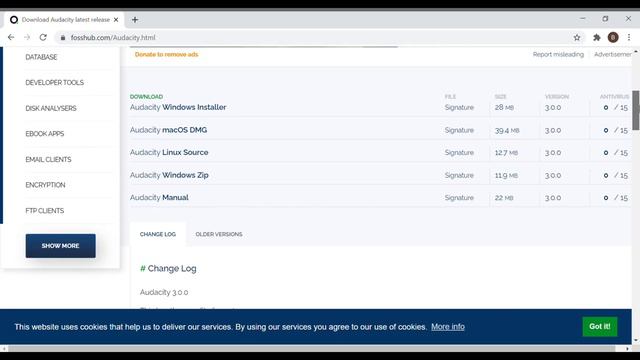Close the Download Audacity tab
The width and height of the screenshot is (640, 360).
click(x=116, y=20)
